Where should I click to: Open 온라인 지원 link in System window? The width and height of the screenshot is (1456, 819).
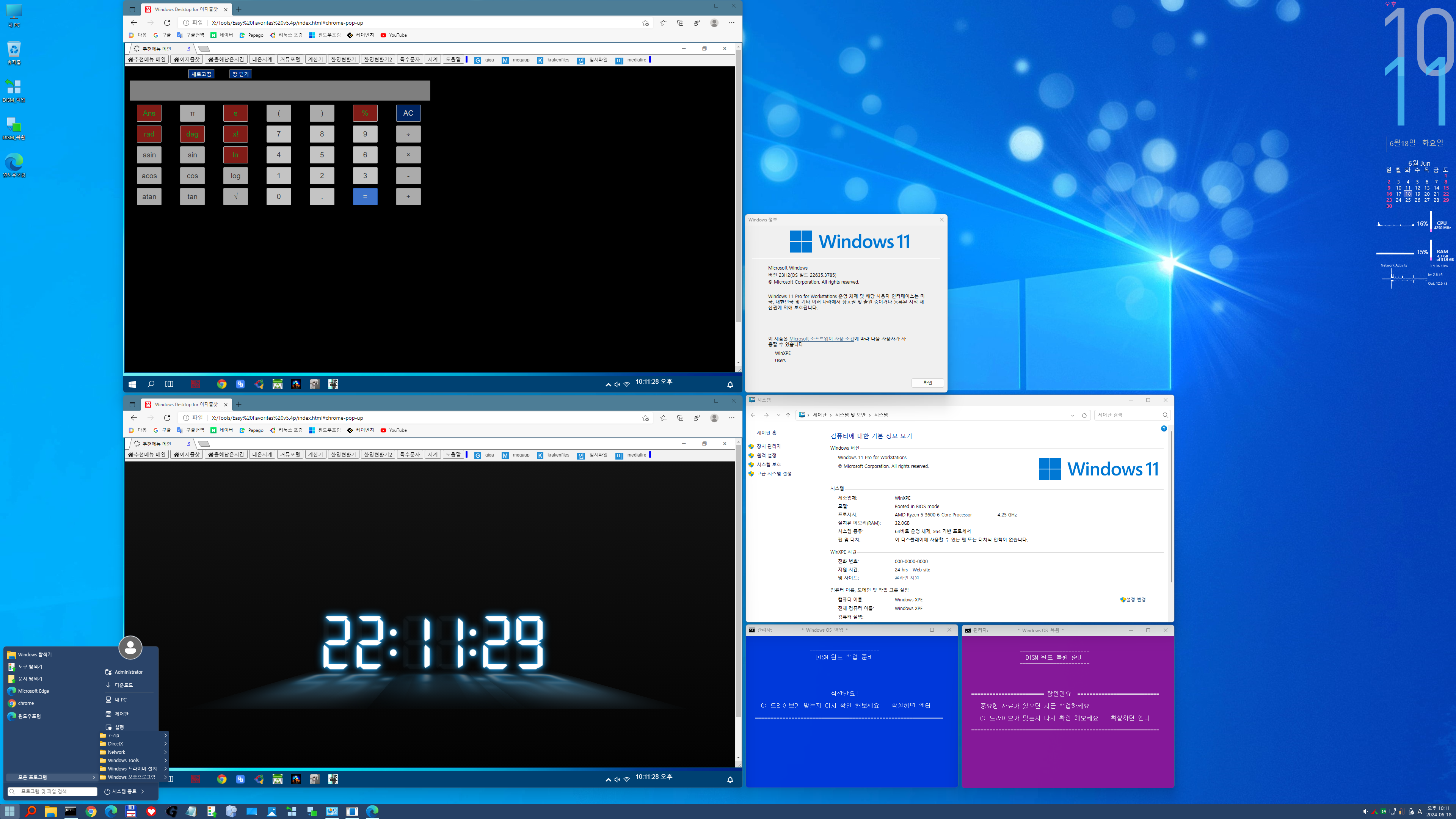point(907,577)
